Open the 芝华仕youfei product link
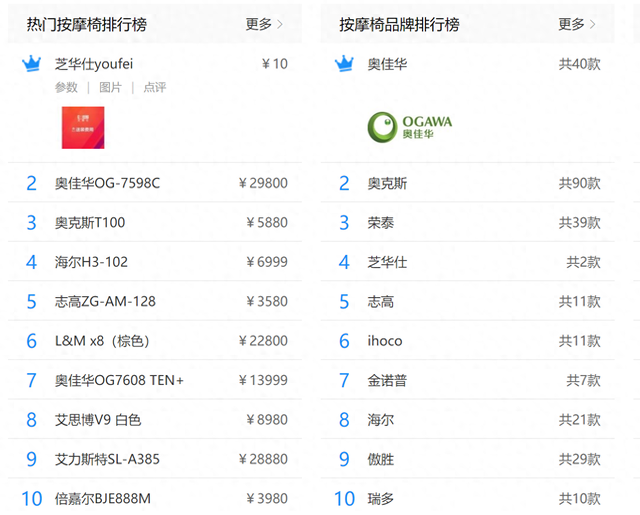Viewport: 640px width, 515px height. coord(94,64)
